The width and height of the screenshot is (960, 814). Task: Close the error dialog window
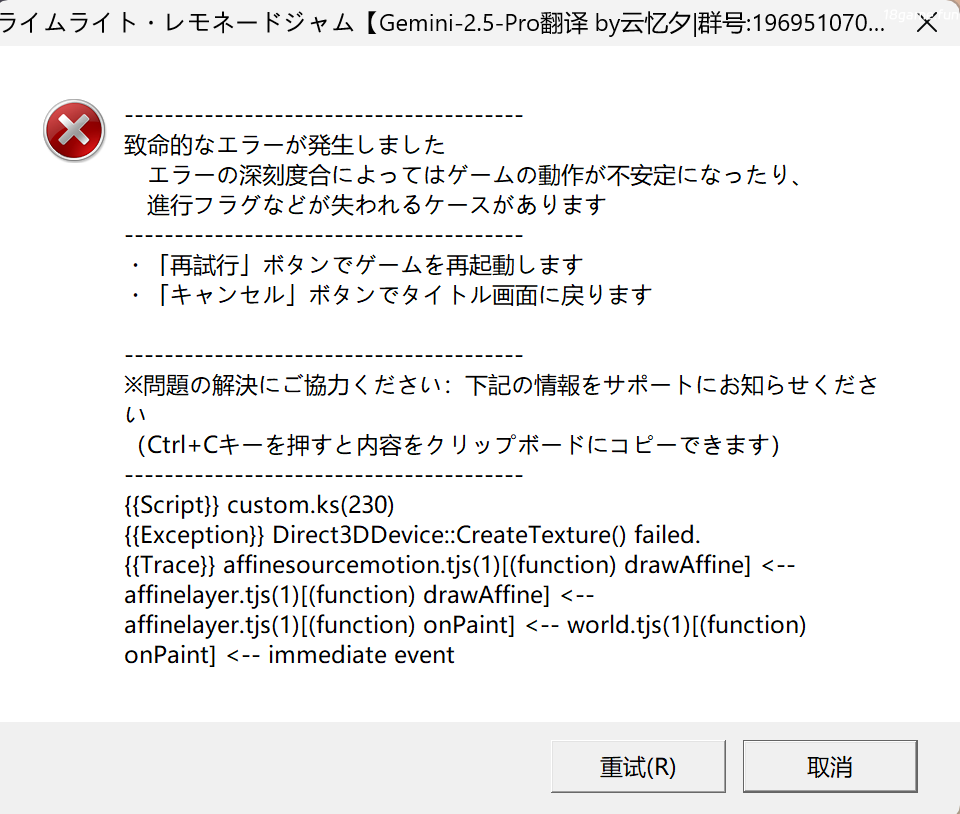[926, 25]
